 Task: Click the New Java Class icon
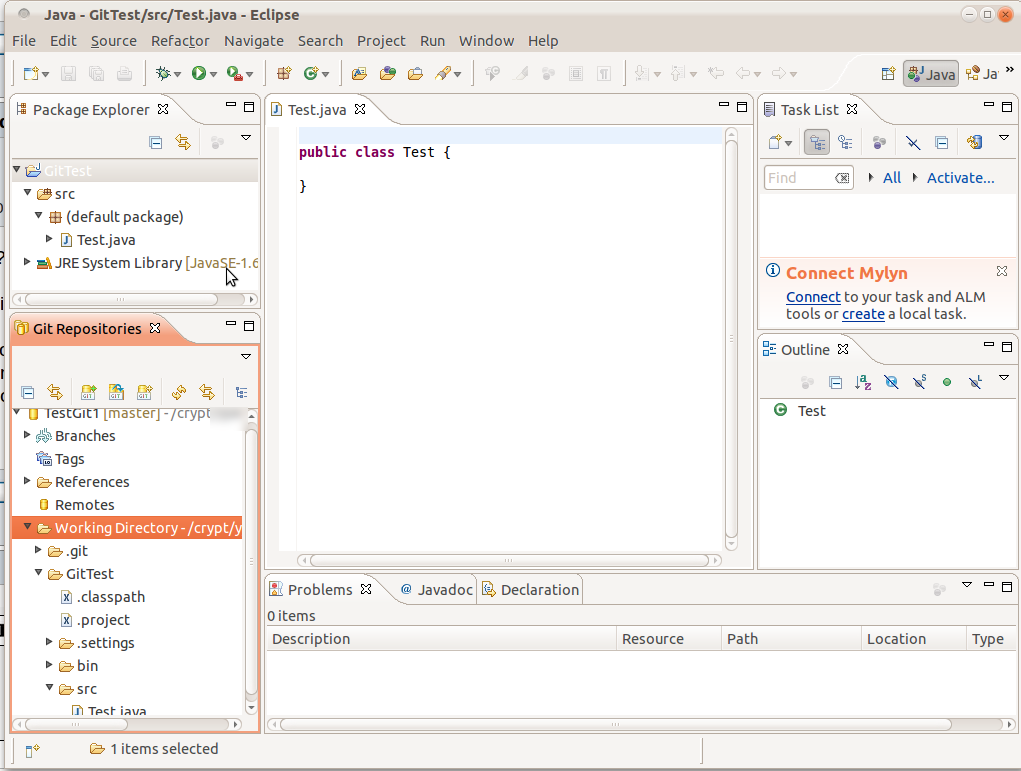tap(311, 74)
